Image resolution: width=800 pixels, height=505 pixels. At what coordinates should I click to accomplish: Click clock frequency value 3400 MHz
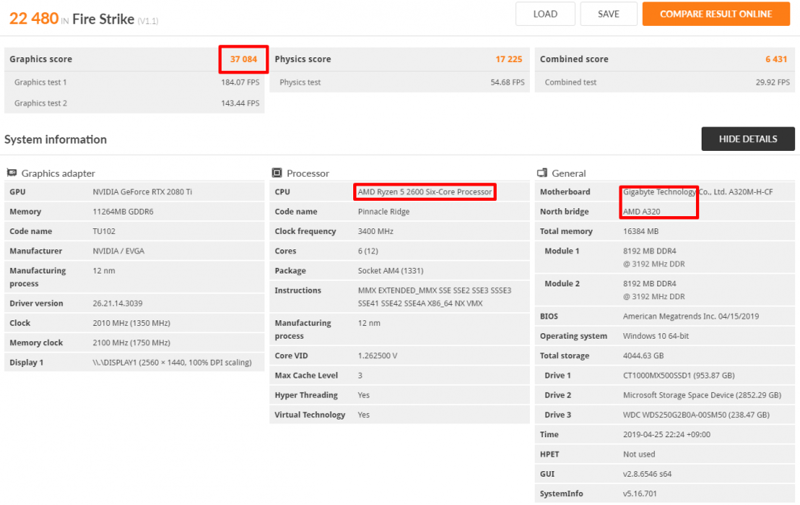[376, 231]
